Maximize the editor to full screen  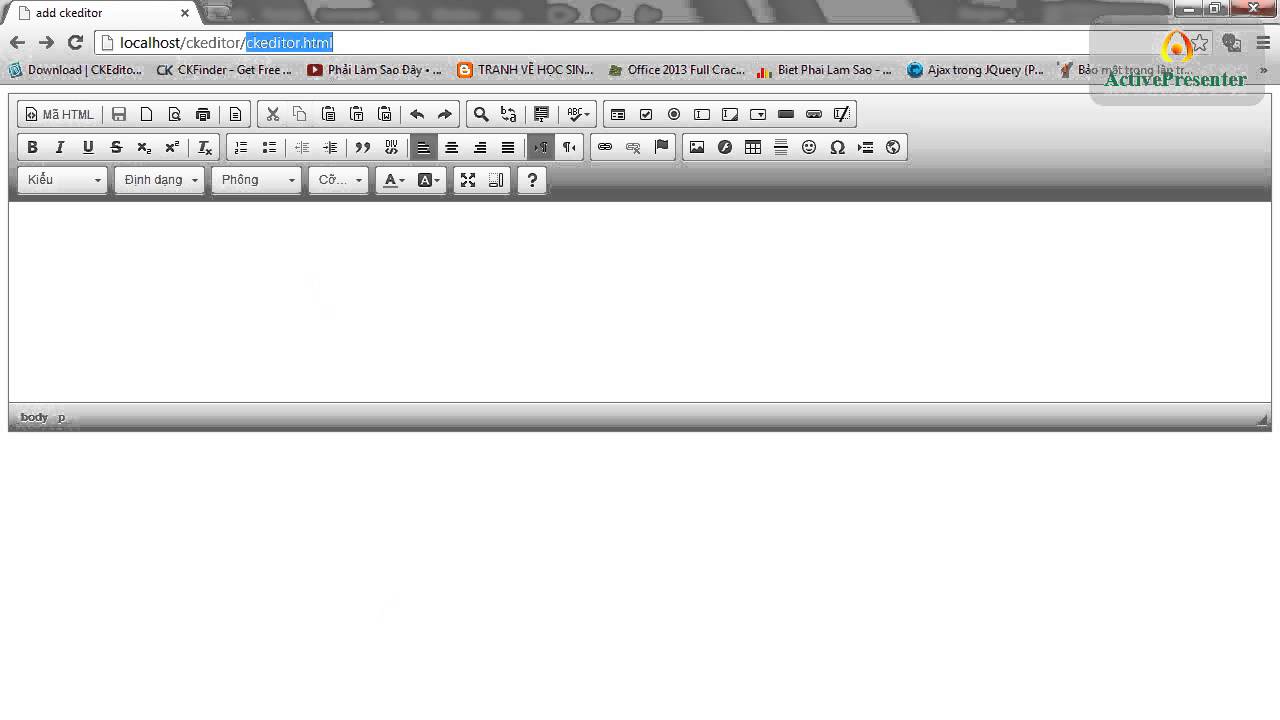tap(468, 180)
